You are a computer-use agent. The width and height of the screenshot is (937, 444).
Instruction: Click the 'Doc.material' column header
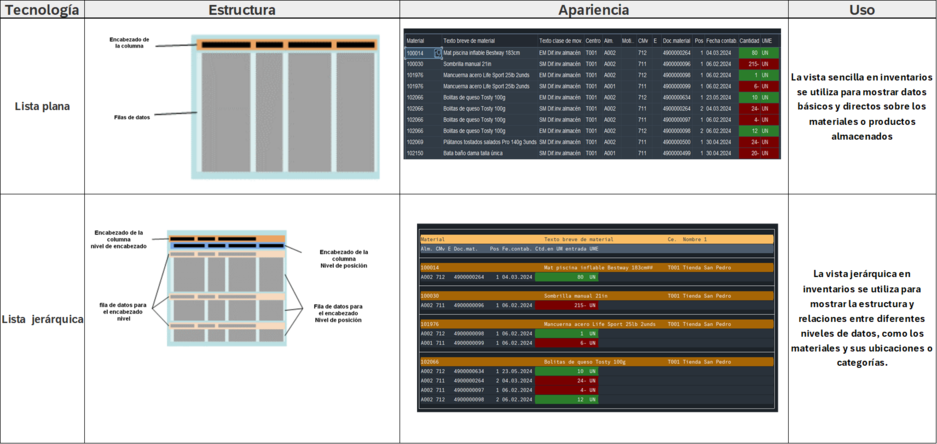677,40
